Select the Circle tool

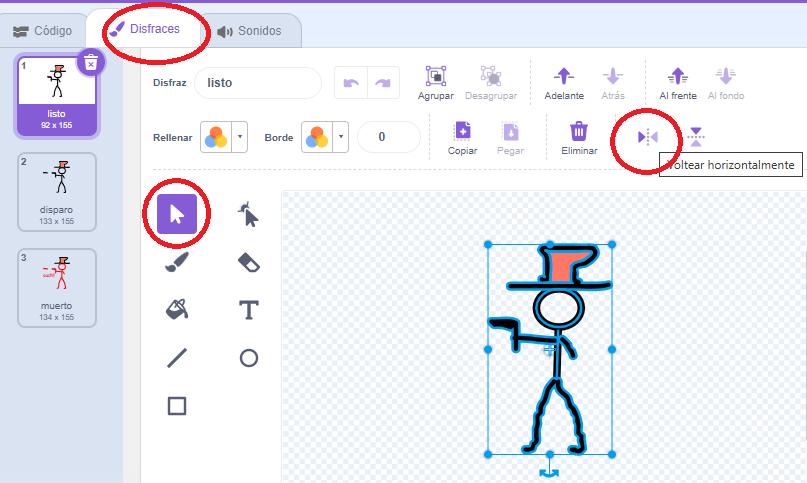pyautogui.click(x=249, y=358)
